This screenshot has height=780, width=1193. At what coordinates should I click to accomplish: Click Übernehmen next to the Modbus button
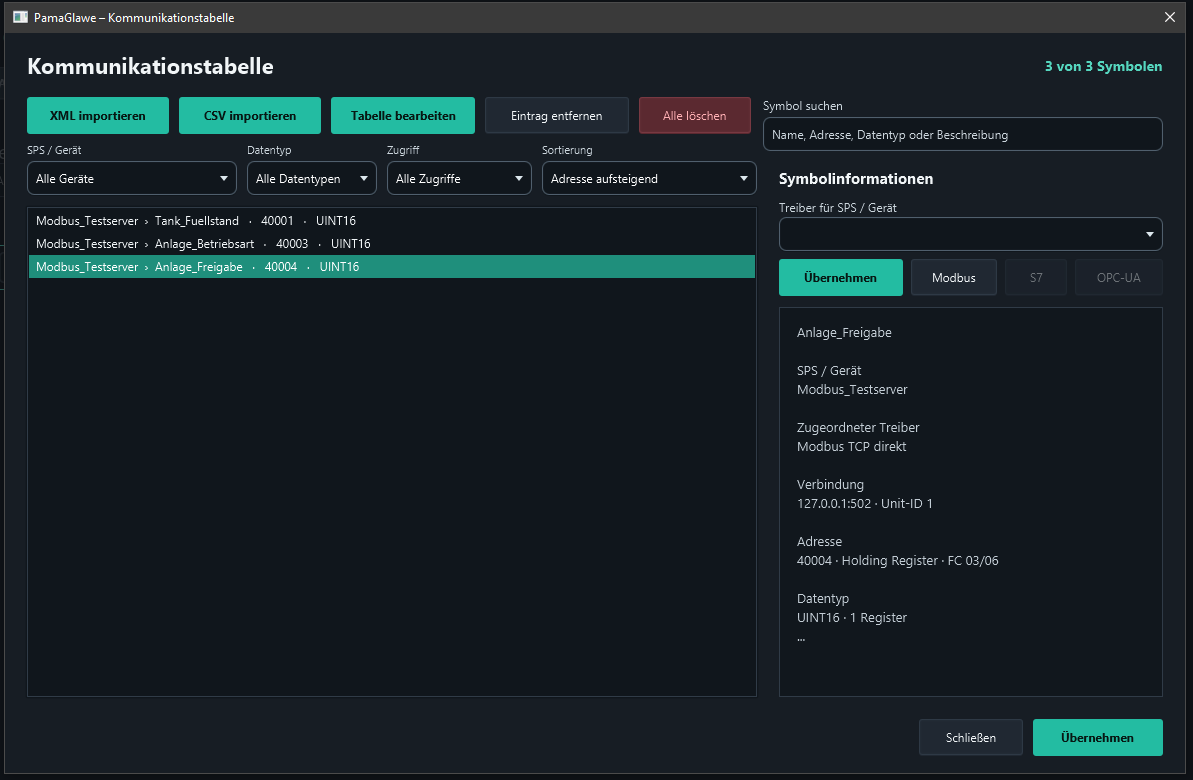841,278
